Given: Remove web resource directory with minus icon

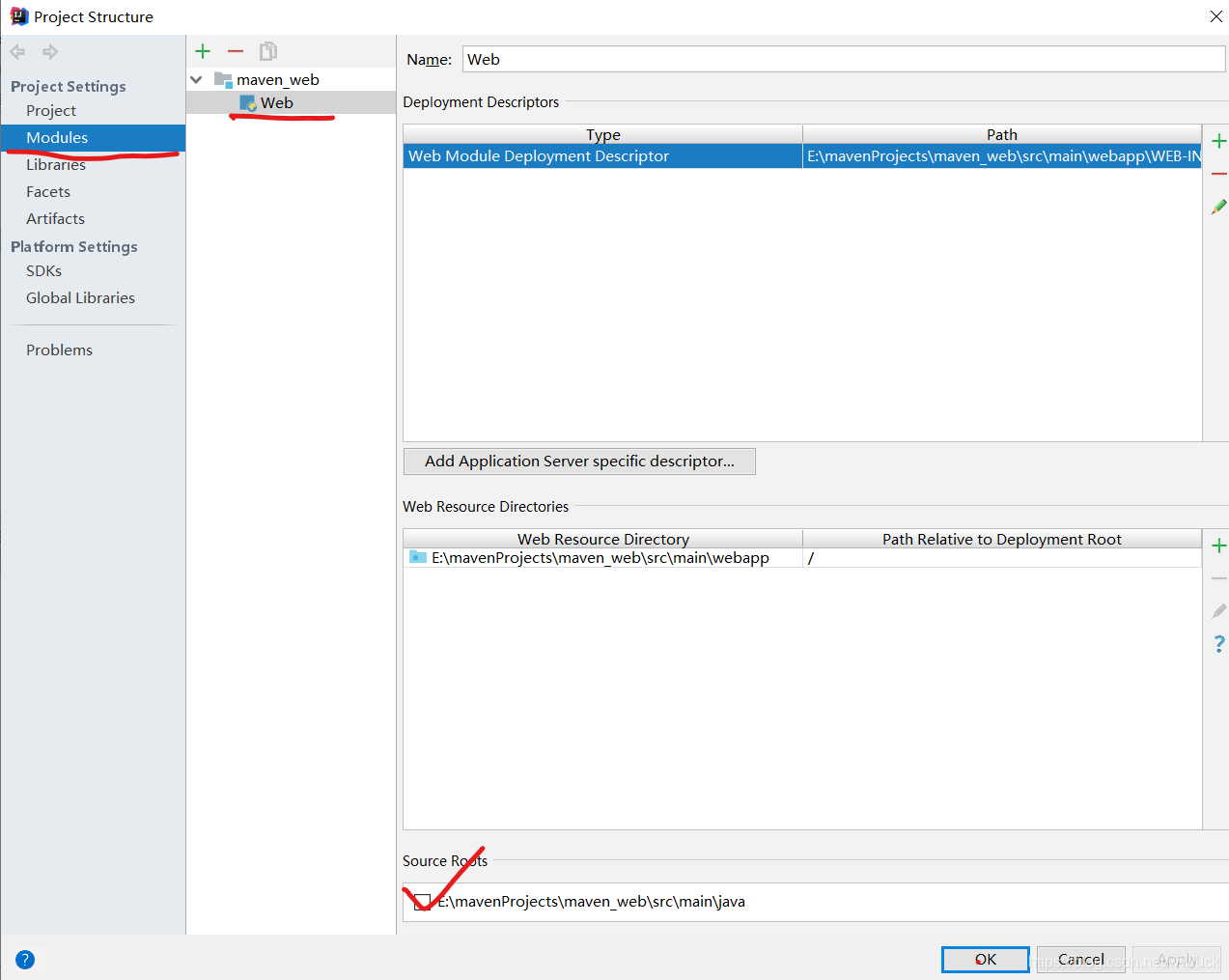Looking at the screenshot, I should click(x=1218, y=578).
